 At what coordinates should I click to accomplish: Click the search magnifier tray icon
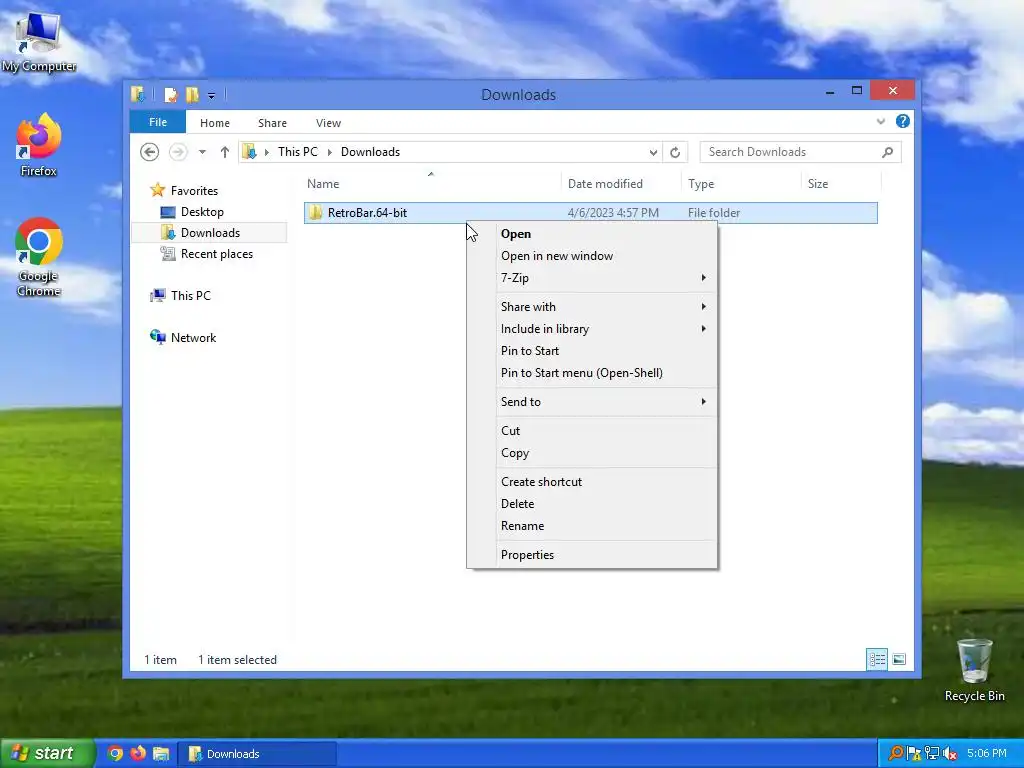click(x=896, y=753)
